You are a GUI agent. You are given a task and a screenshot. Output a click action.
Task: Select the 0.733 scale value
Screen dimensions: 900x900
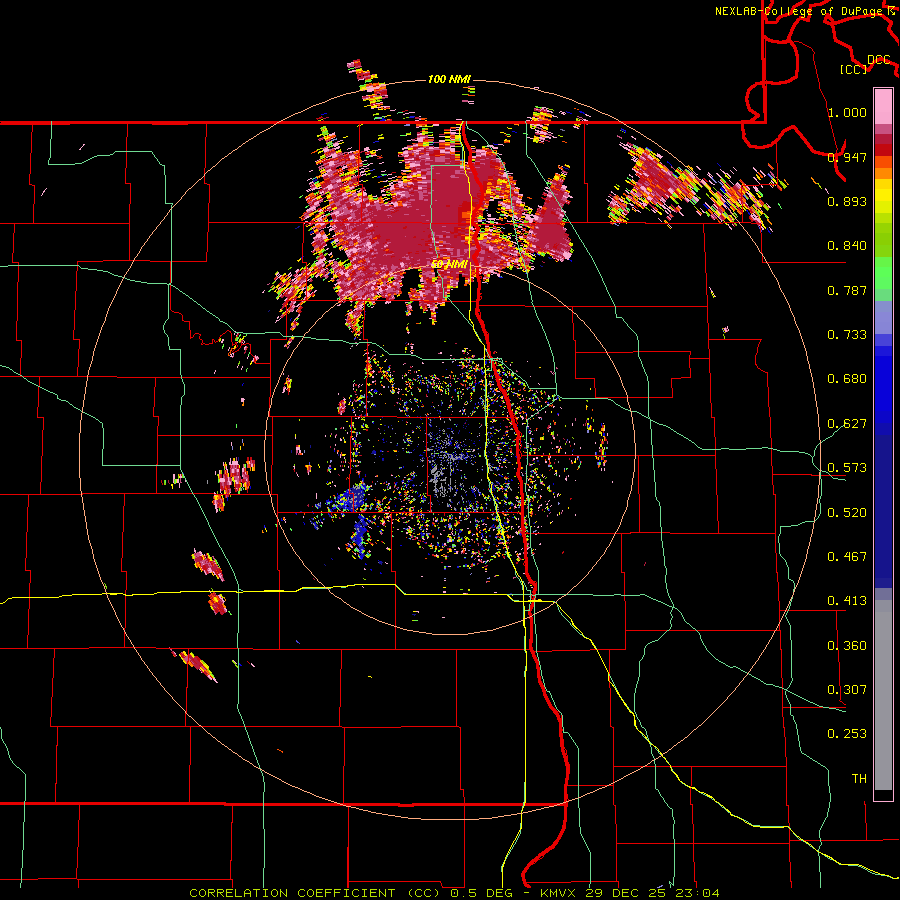(x=847, y=335)
